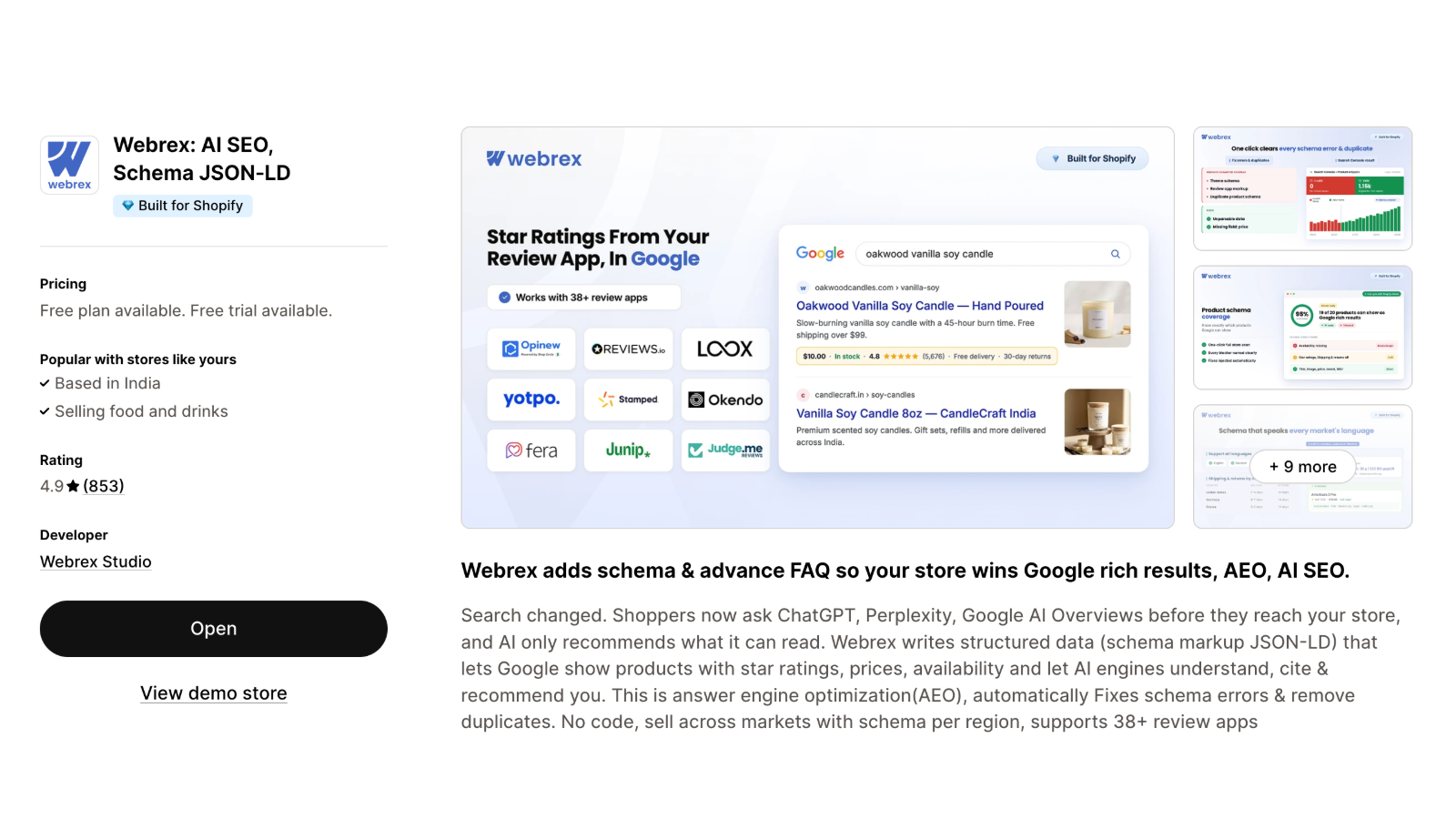The width and height of the screenshot is (1456, 819).
Task: Click the Webrex adds schema headline
Action: [905, 571]
